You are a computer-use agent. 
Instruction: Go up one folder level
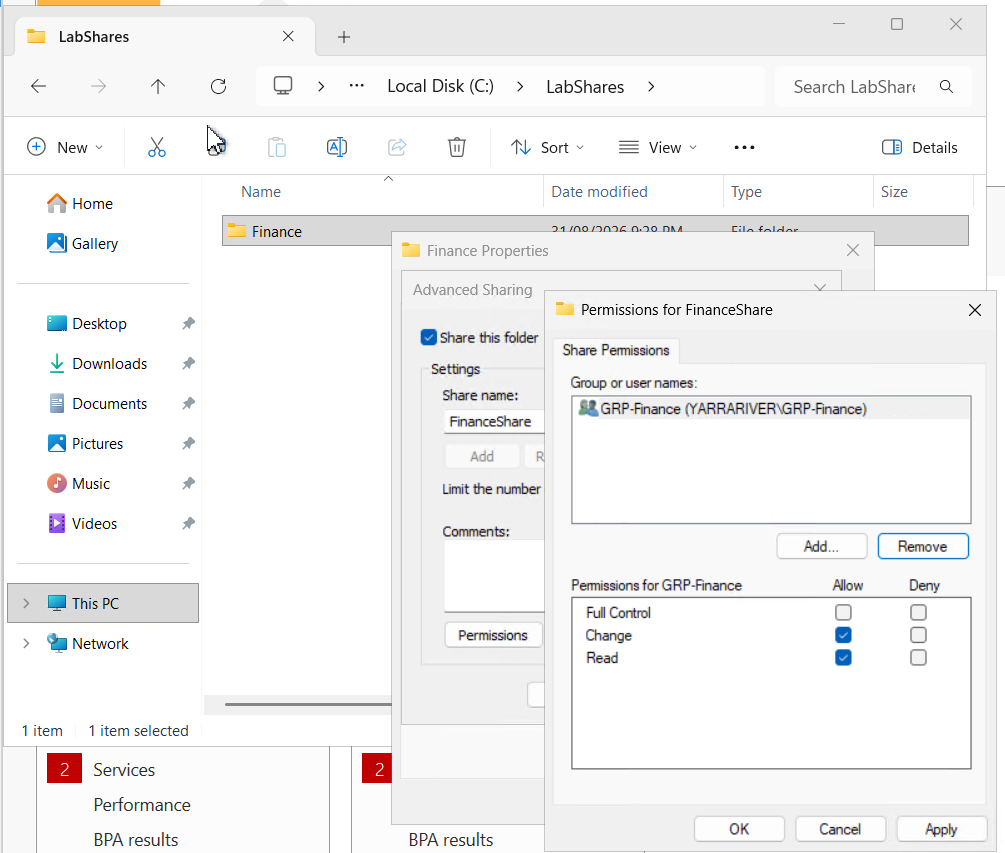pos(158,87)
